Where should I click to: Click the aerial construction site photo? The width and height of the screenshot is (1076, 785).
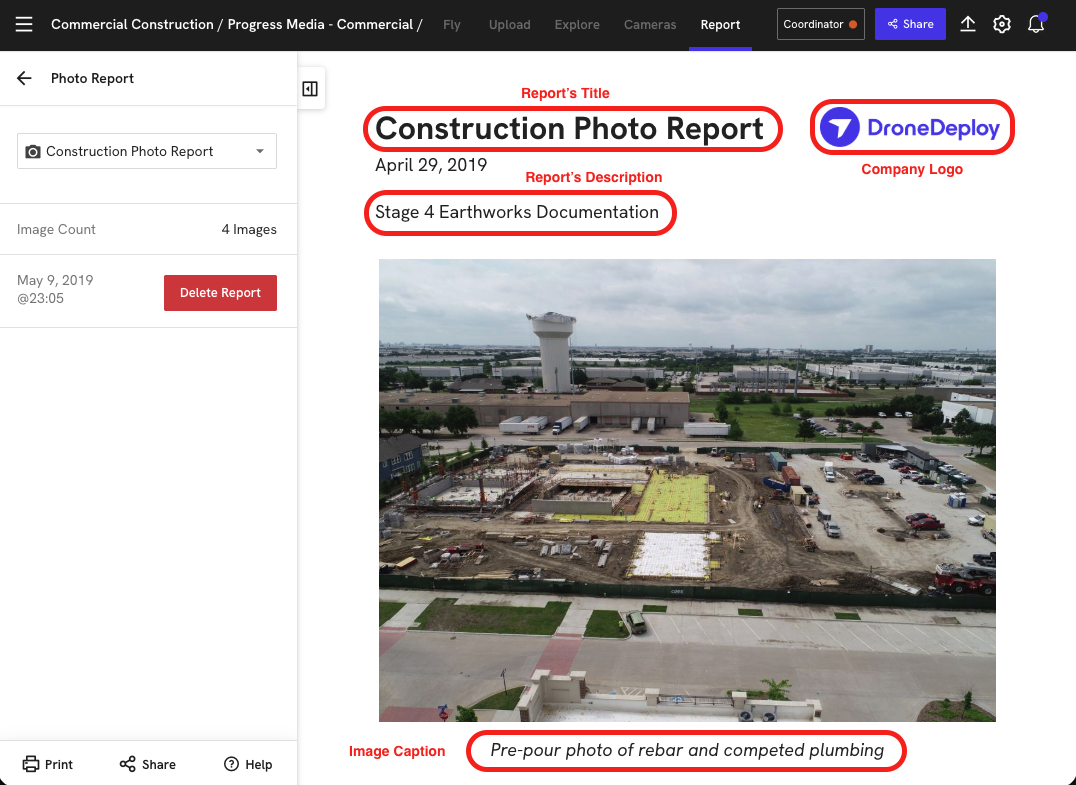click(x=687, y=490)
